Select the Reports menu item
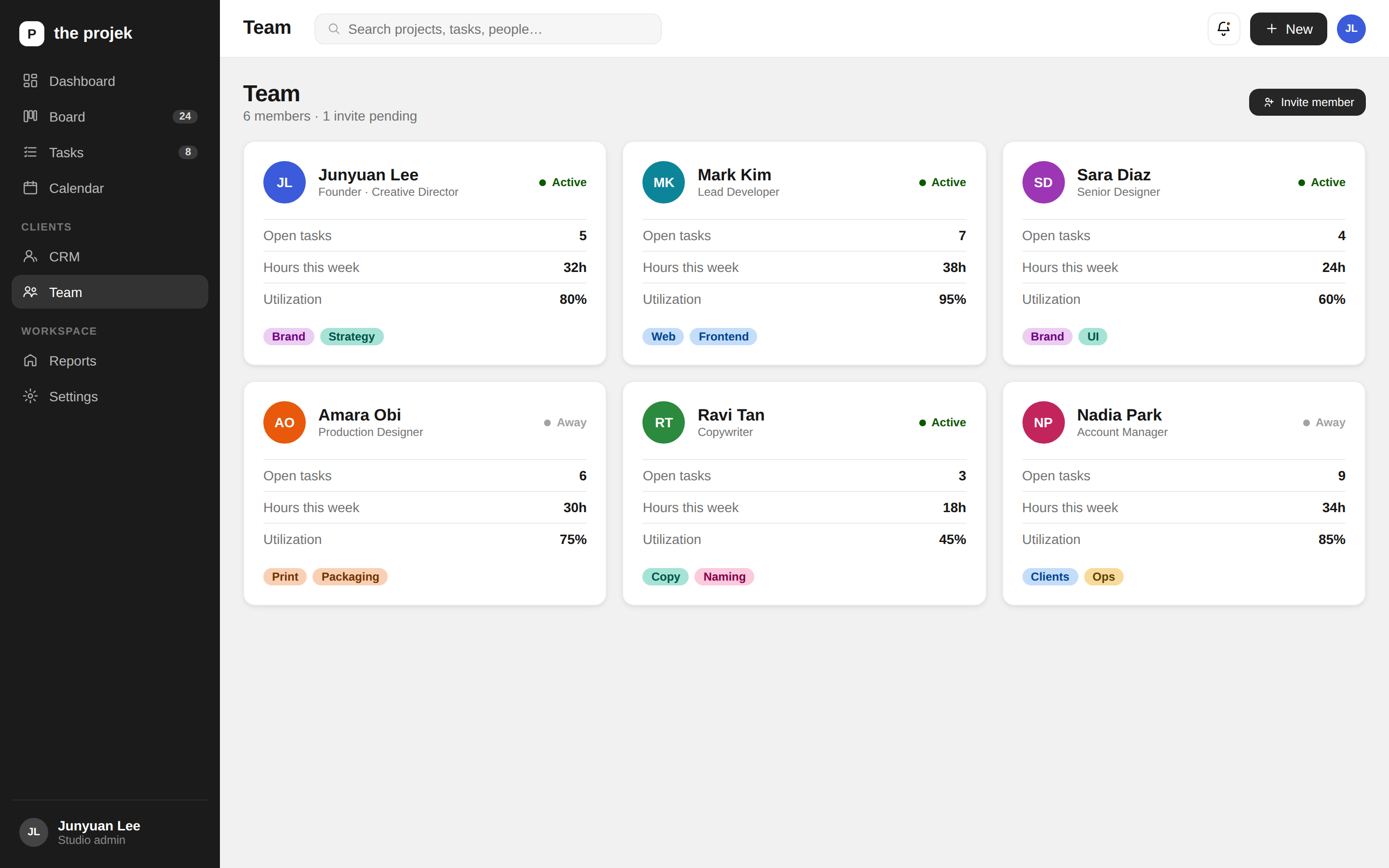 click(x=109, y=361)
